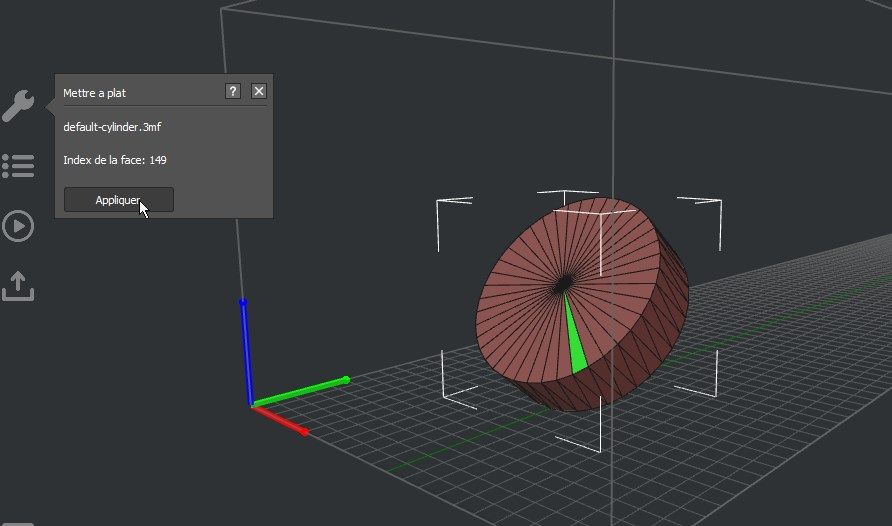Click the blue Z axis arrow
This screenshot has height=526, width=892.
246,351
